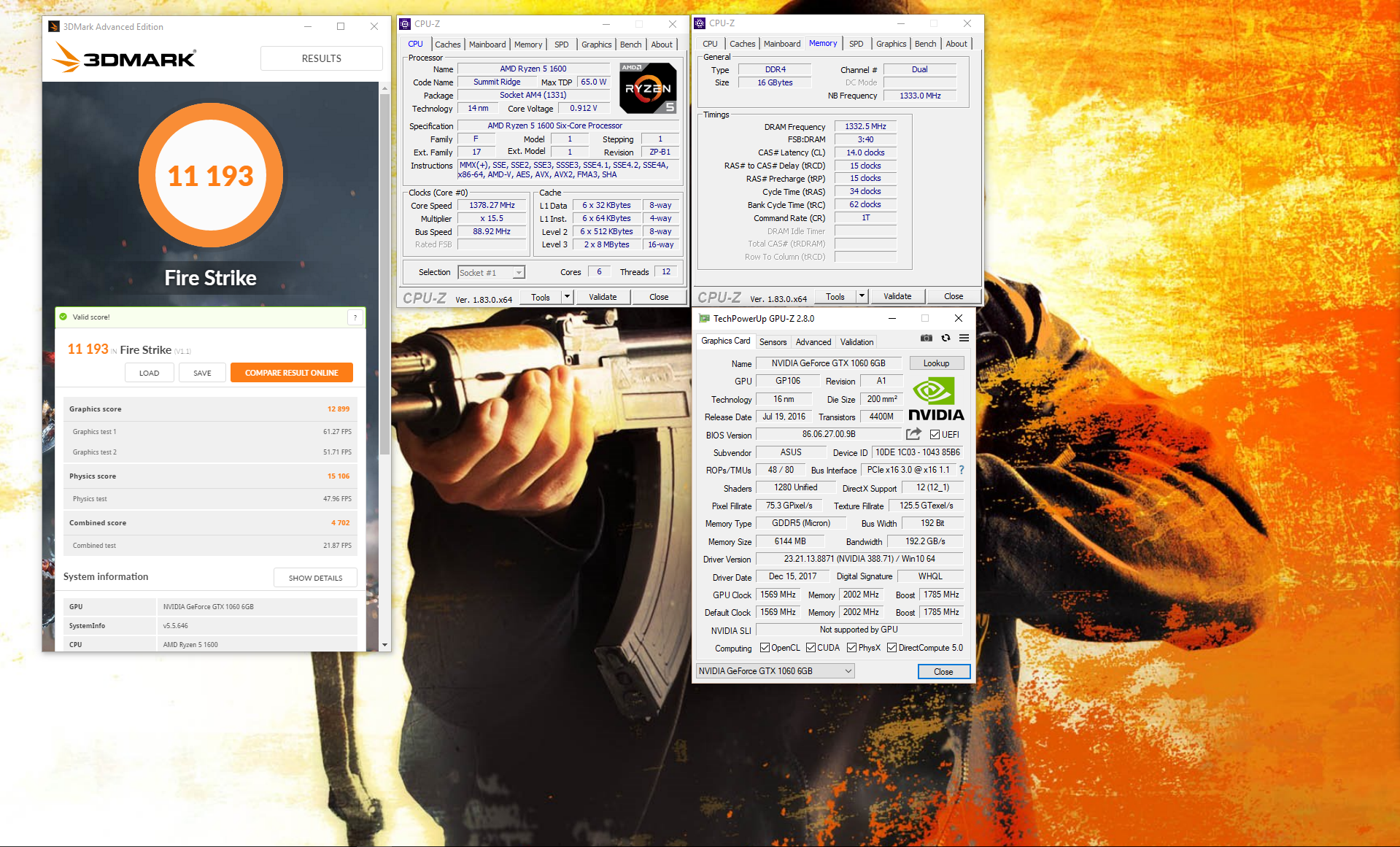The width and height of the screenshot is (1400, 847).
Task: Click the NVIDIA logo in GPU-Z
Action: click(x=936, y=399)
